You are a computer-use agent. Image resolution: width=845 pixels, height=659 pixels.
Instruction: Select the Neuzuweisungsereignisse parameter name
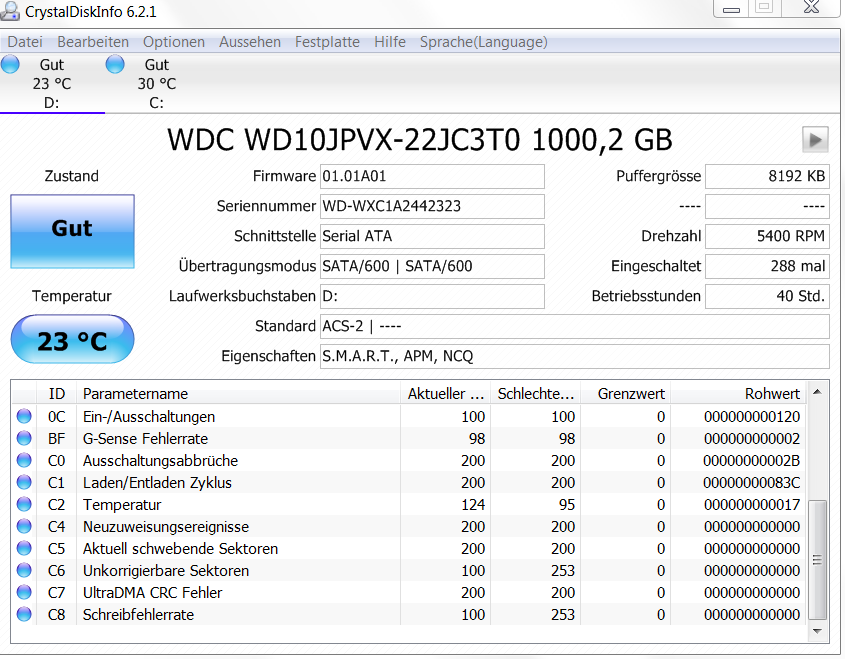point(165,526)
